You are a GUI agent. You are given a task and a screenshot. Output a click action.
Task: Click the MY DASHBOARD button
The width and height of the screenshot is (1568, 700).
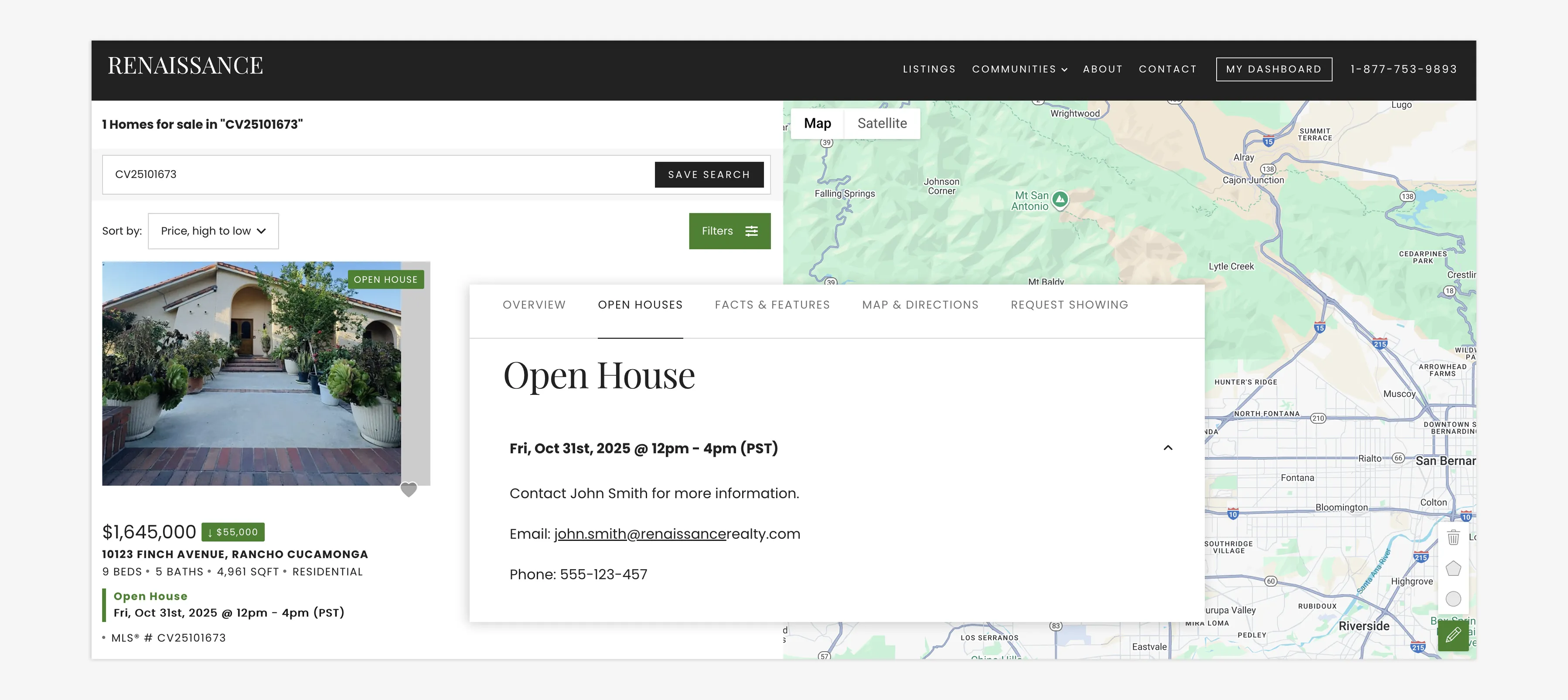(x=1273, y=69)
